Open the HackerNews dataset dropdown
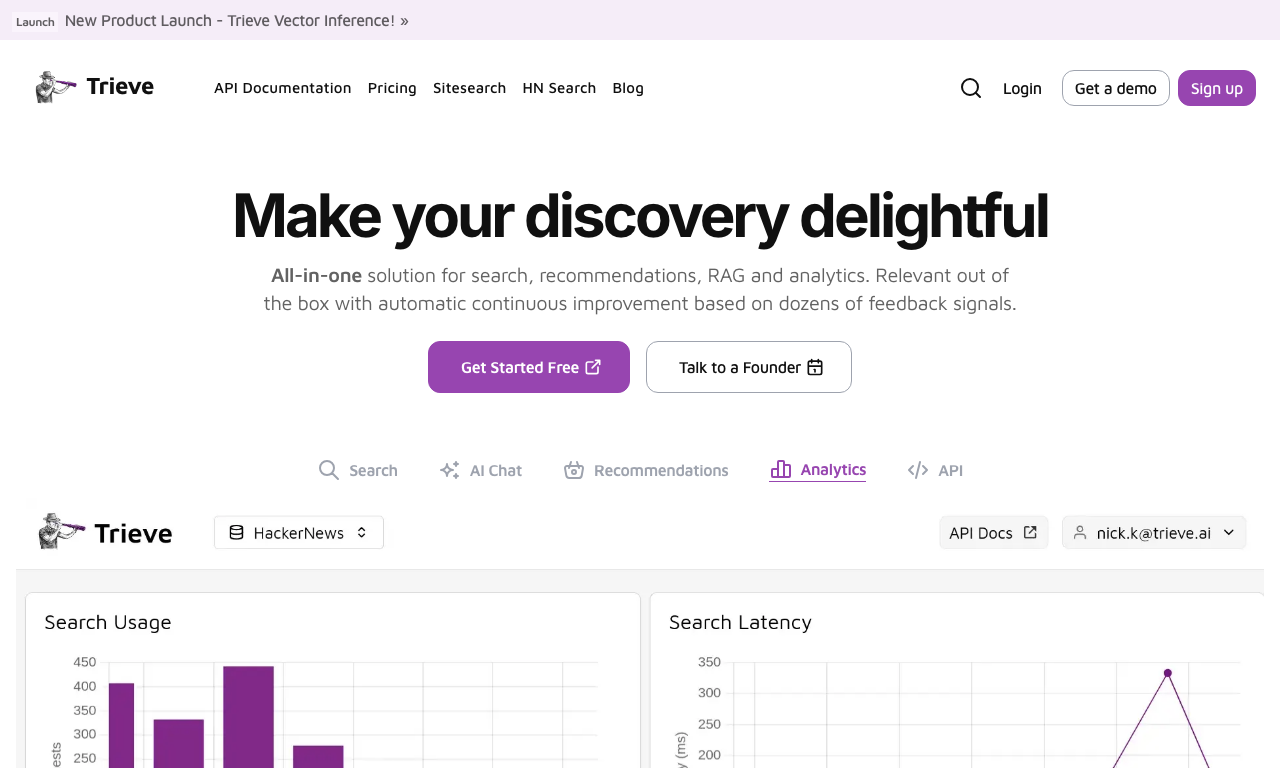 pos(299,533)
